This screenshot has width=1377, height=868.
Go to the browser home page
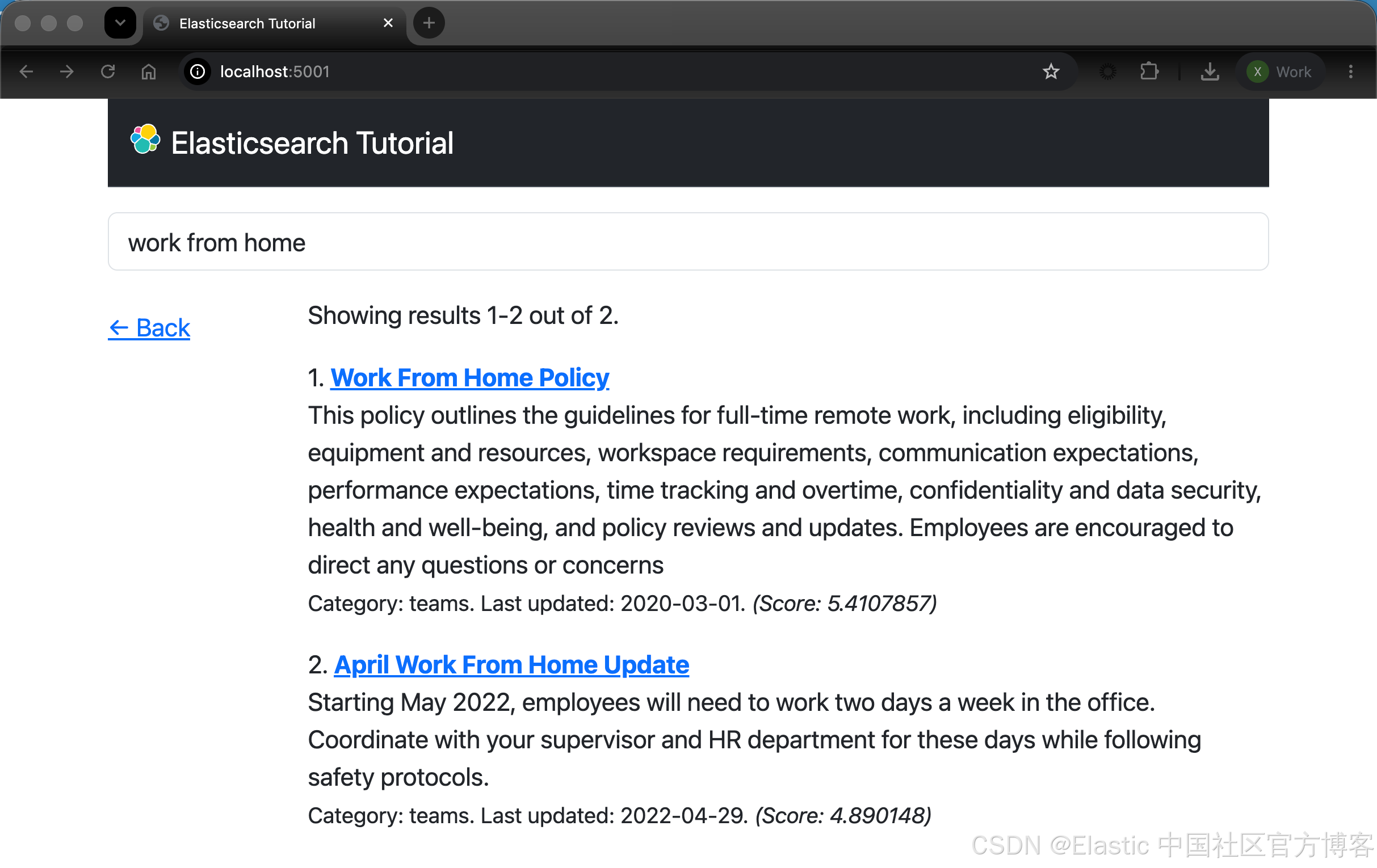click(x=149, y=71)
